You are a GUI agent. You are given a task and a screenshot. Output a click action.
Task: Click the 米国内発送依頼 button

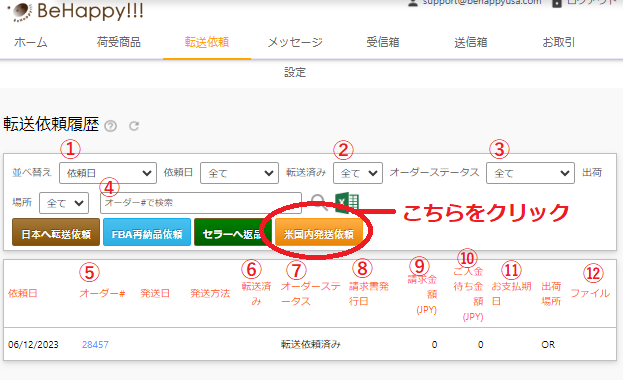point(319,232)
